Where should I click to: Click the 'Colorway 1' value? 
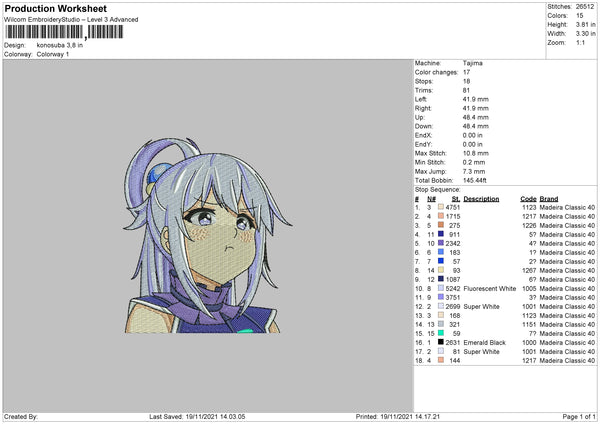(53, 54)
